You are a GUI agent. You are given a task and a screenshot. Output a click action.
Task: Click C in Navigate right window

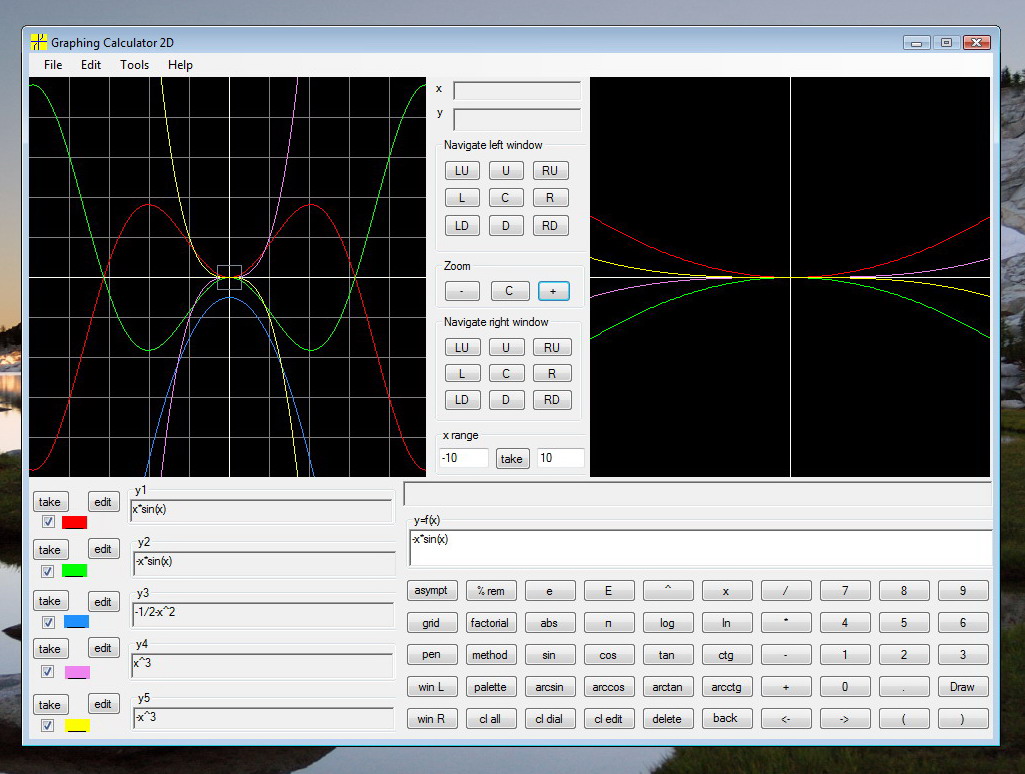[x=506, y=373]
